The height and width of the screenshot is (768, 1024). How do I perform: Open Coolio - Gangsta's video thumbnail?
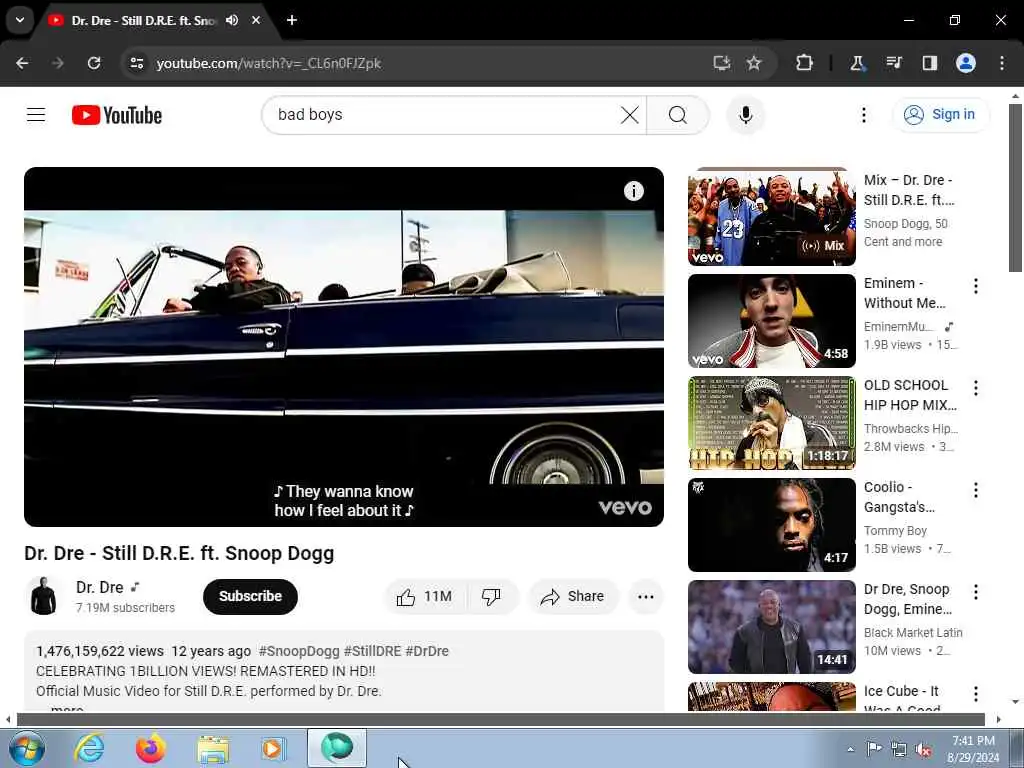[771, 524]
